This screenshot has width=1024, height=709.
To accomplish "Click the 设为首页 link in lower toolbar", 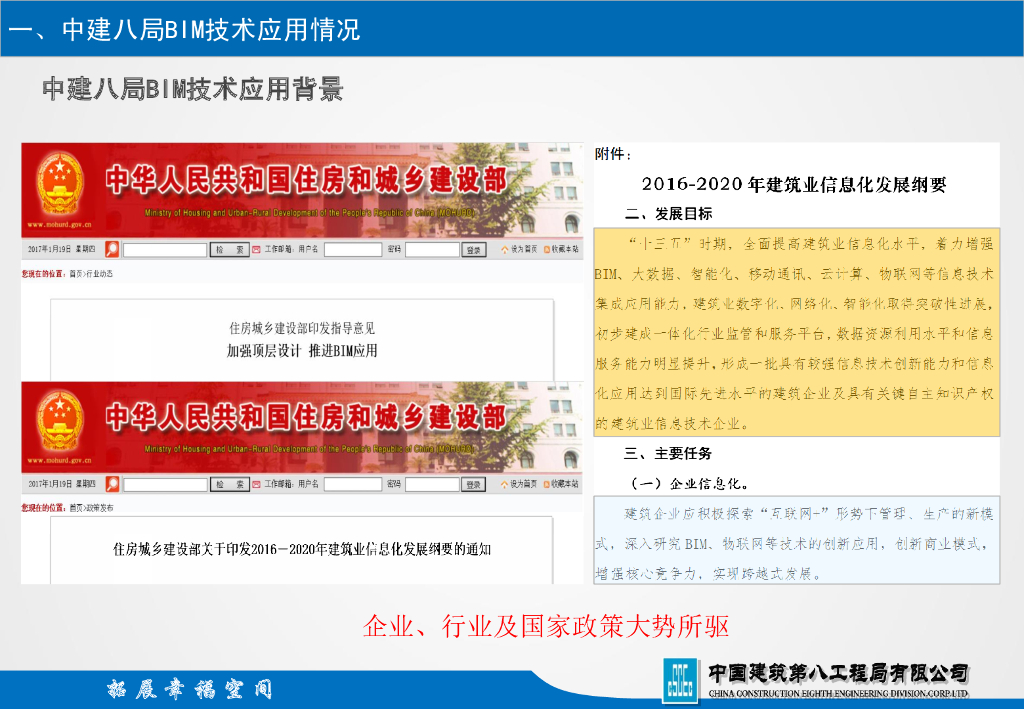I will click(524, 484).
